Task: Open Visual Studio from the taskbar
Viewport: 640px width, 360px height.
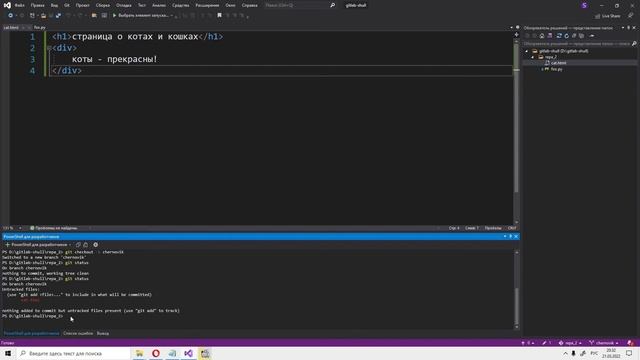Action: pos(188,353)
